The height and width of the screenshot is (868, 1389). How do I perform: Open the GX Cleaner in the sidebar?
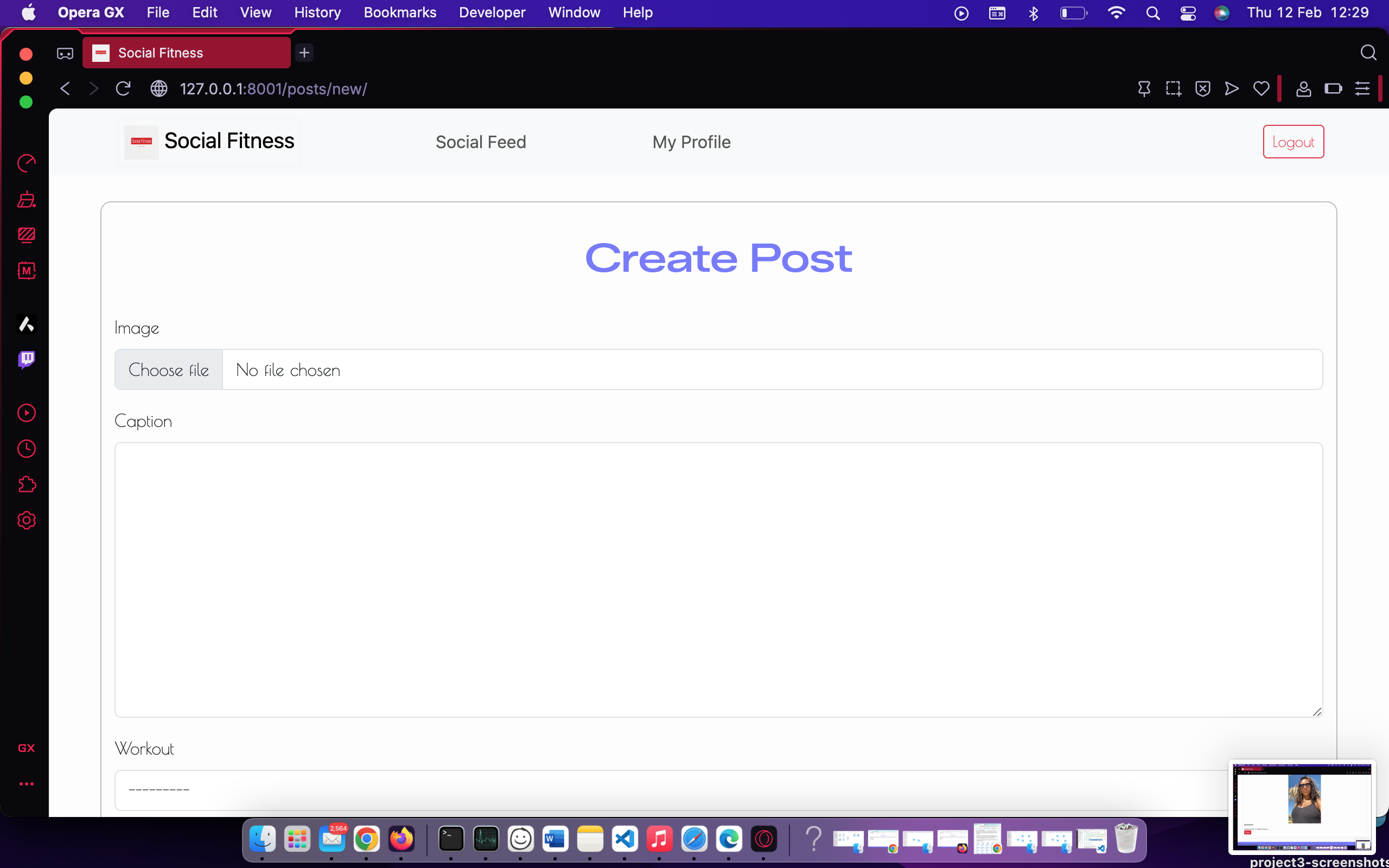(27, 200)
